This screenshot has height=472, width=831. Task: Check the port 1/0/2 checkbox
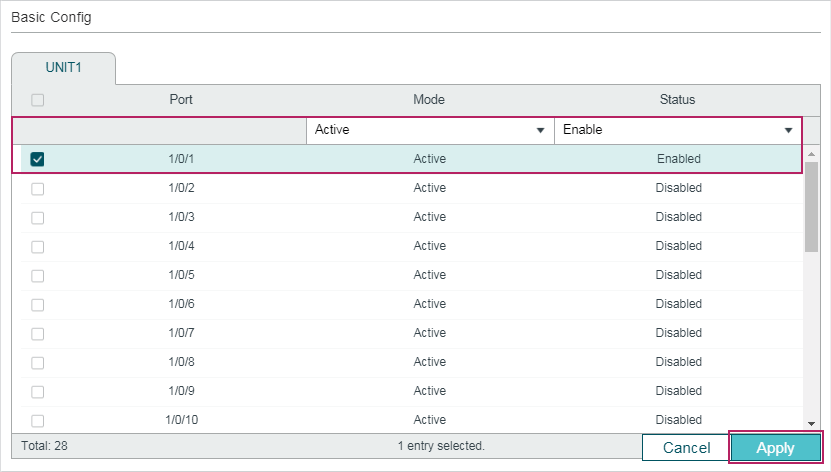[x=38, y=189]
